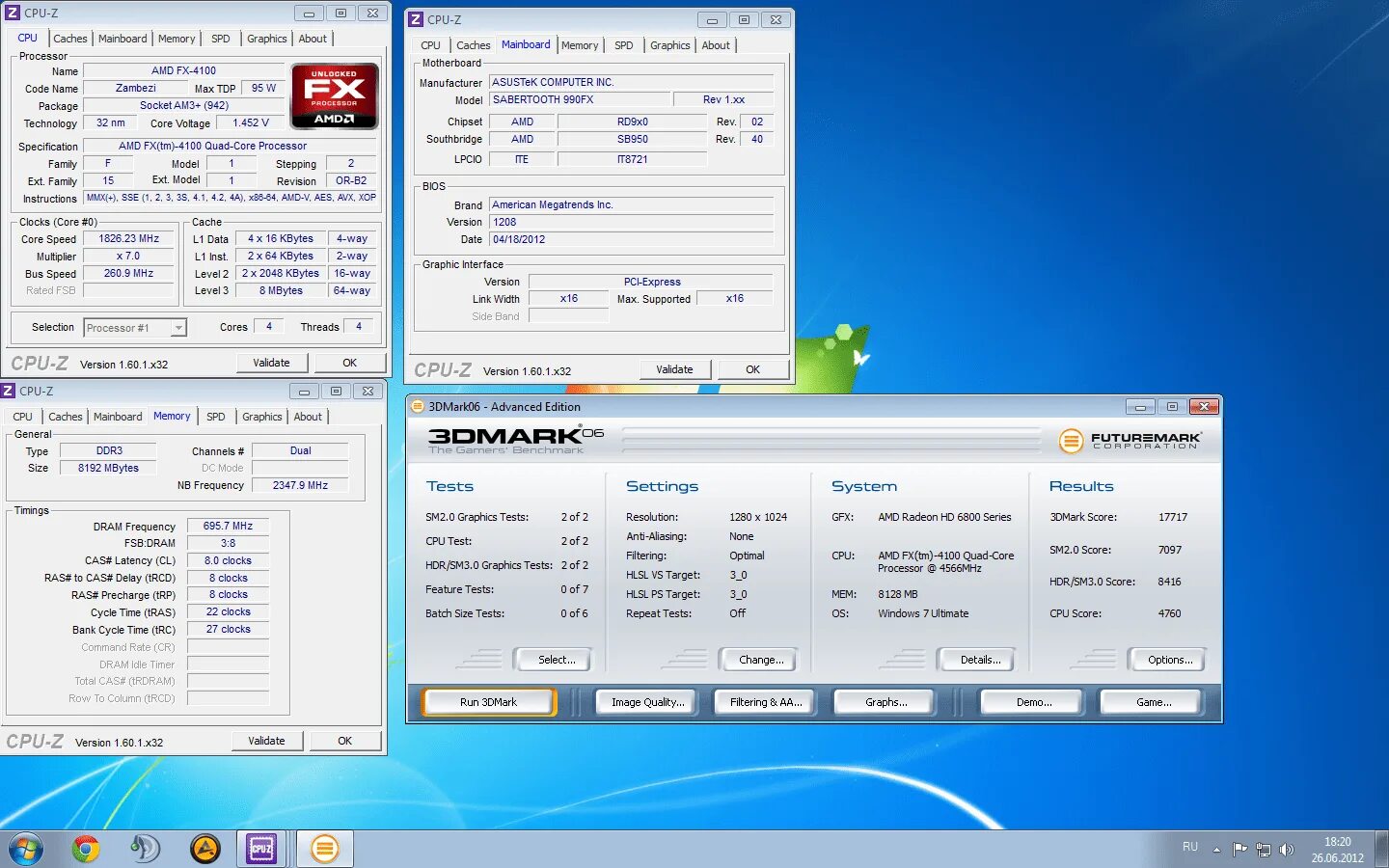Click the Core Speed value field
This screenshot has height=868, width=1389.
(x=128, y=238)
